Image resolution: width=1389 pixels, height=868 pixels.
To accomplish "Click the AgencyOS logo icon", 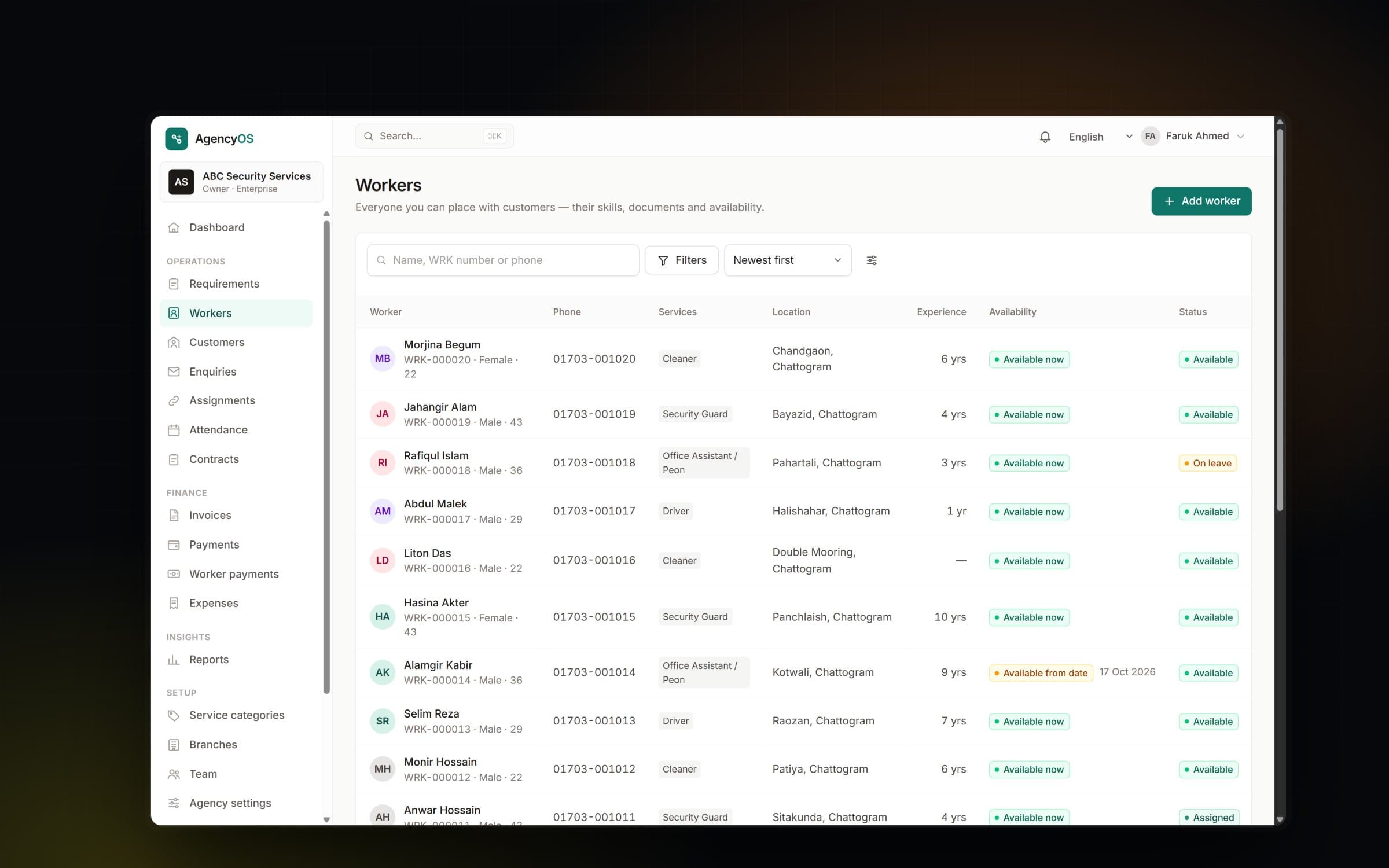I will (176, 139).
